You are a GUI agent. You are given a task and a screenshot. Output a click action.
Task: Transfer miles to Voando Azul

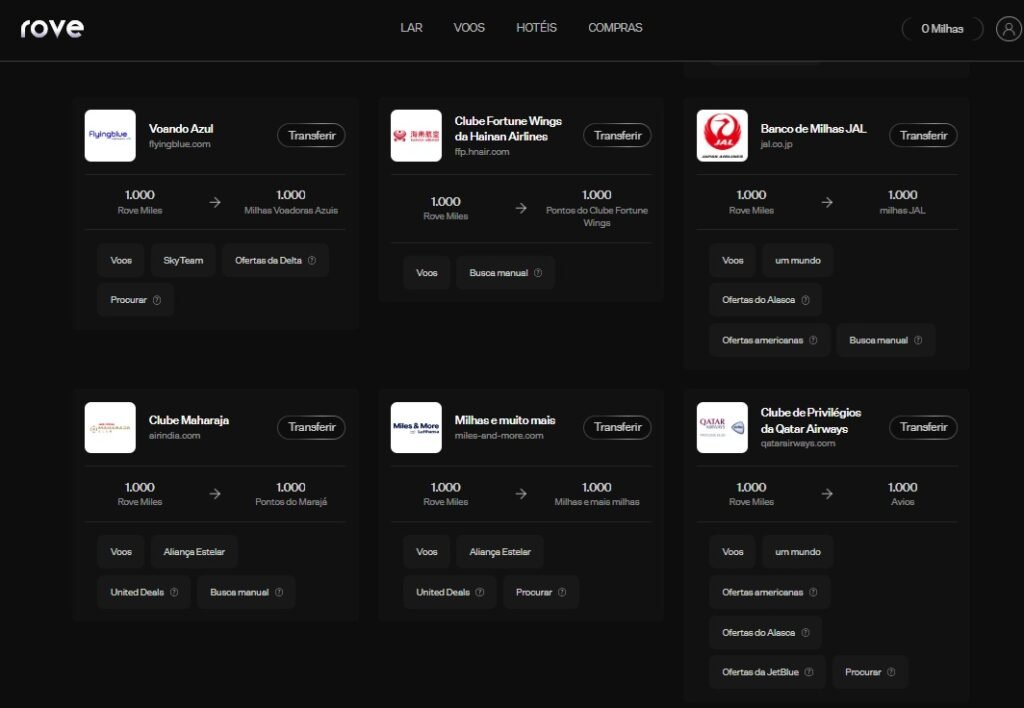point(312,135)
